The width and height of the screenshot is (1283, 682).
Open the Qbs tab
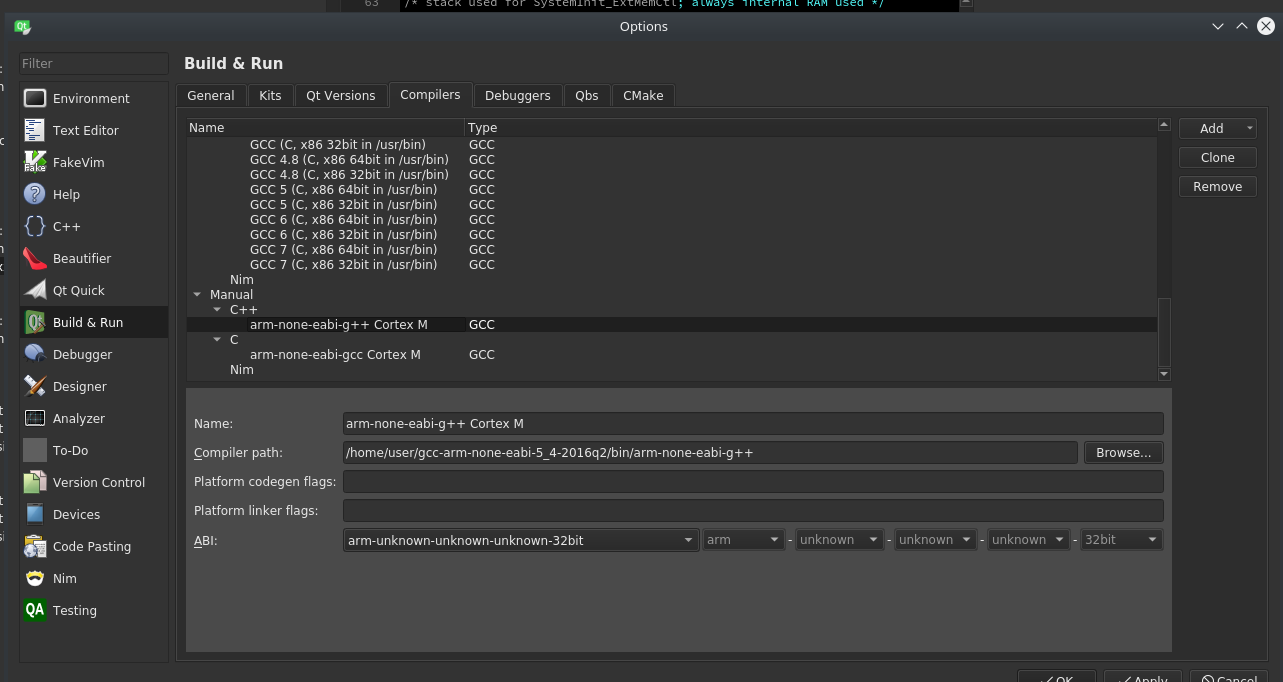(587, 95)
